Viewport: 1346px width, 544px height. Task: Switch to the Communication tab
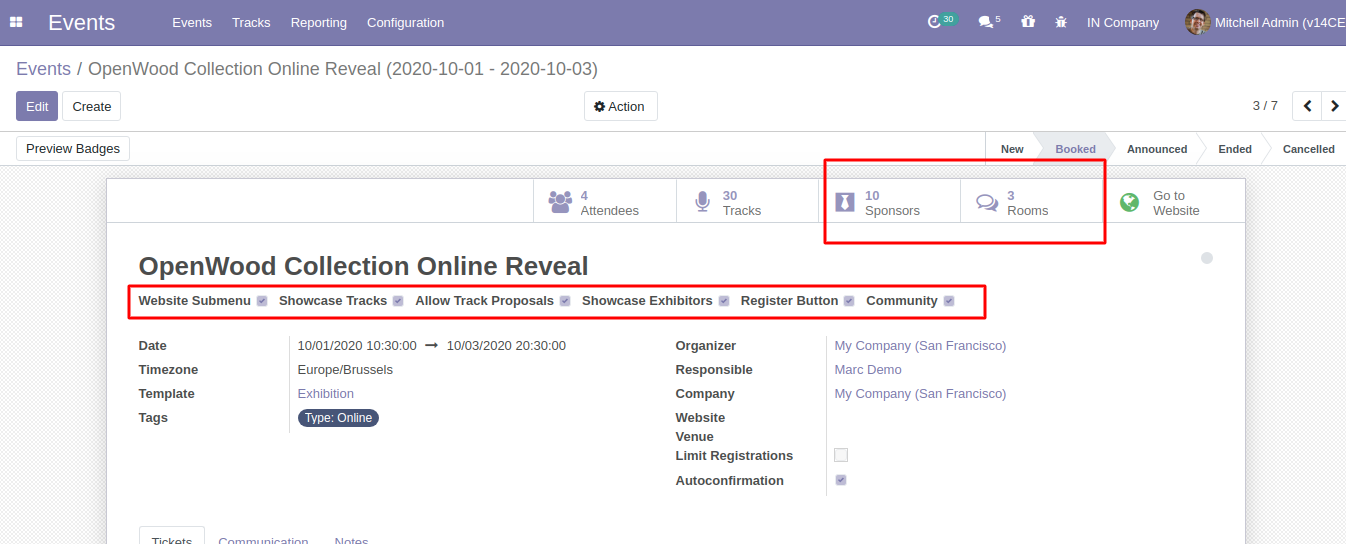pyautogui.click(x=263, y=541)
